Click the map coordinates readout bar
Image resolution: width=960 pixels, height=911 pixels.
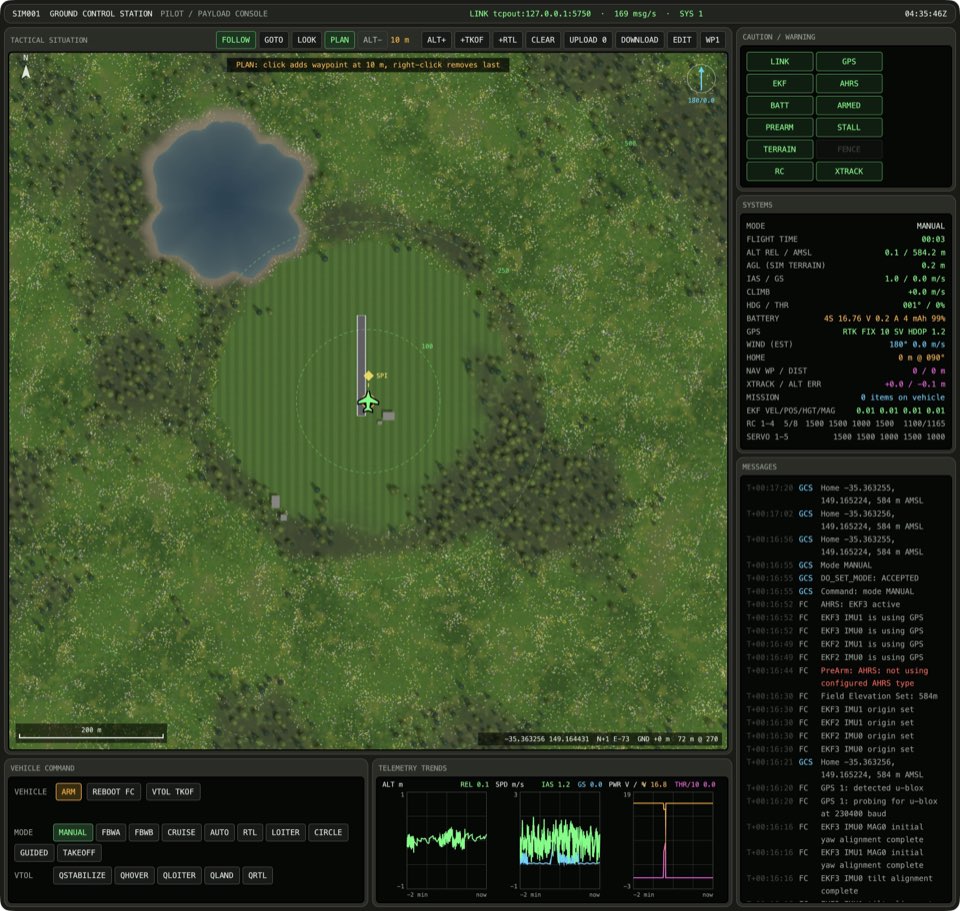click(x=601, y=739)
